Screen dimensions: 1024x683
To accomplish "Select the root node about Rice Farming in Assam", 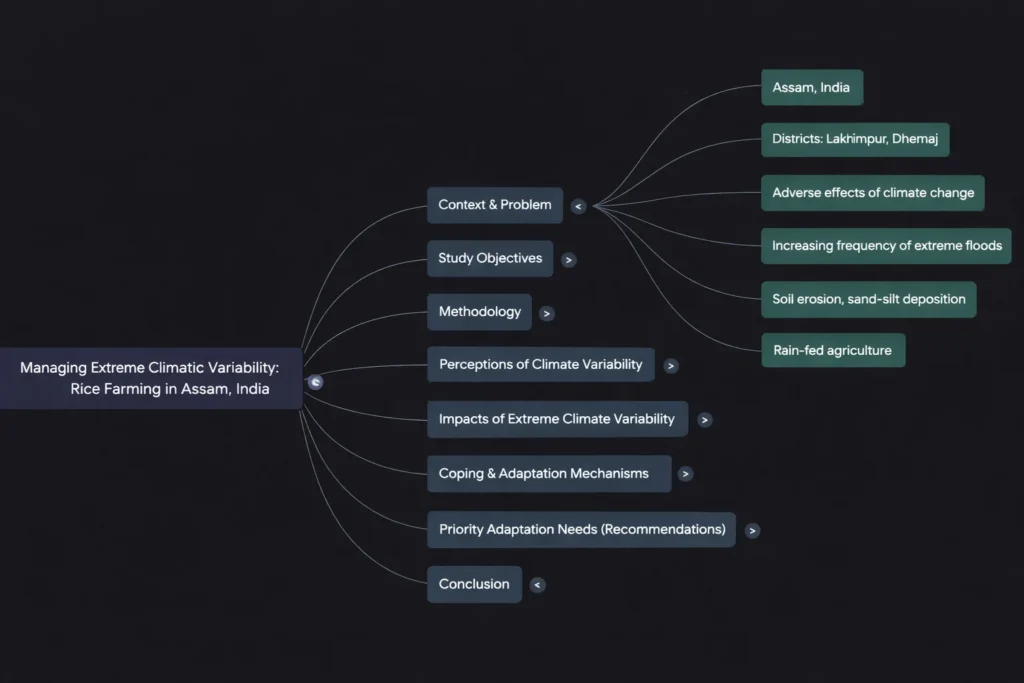I will pos(150,378).
